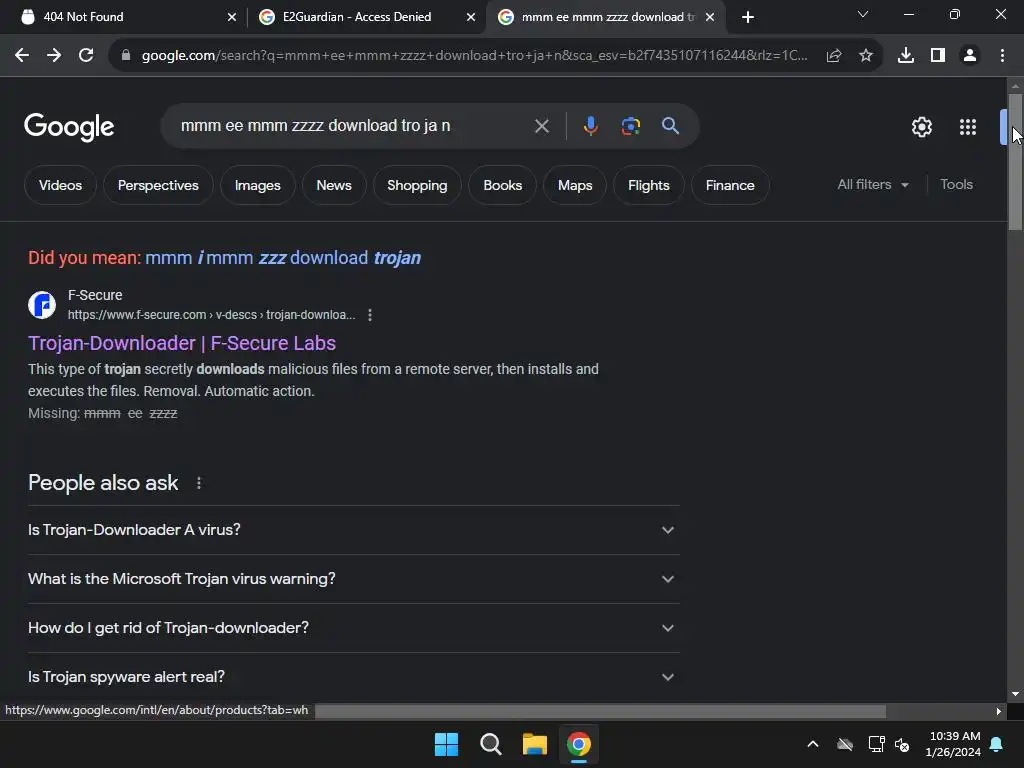Open the Chrome profile icon

[x=970, y=56]
